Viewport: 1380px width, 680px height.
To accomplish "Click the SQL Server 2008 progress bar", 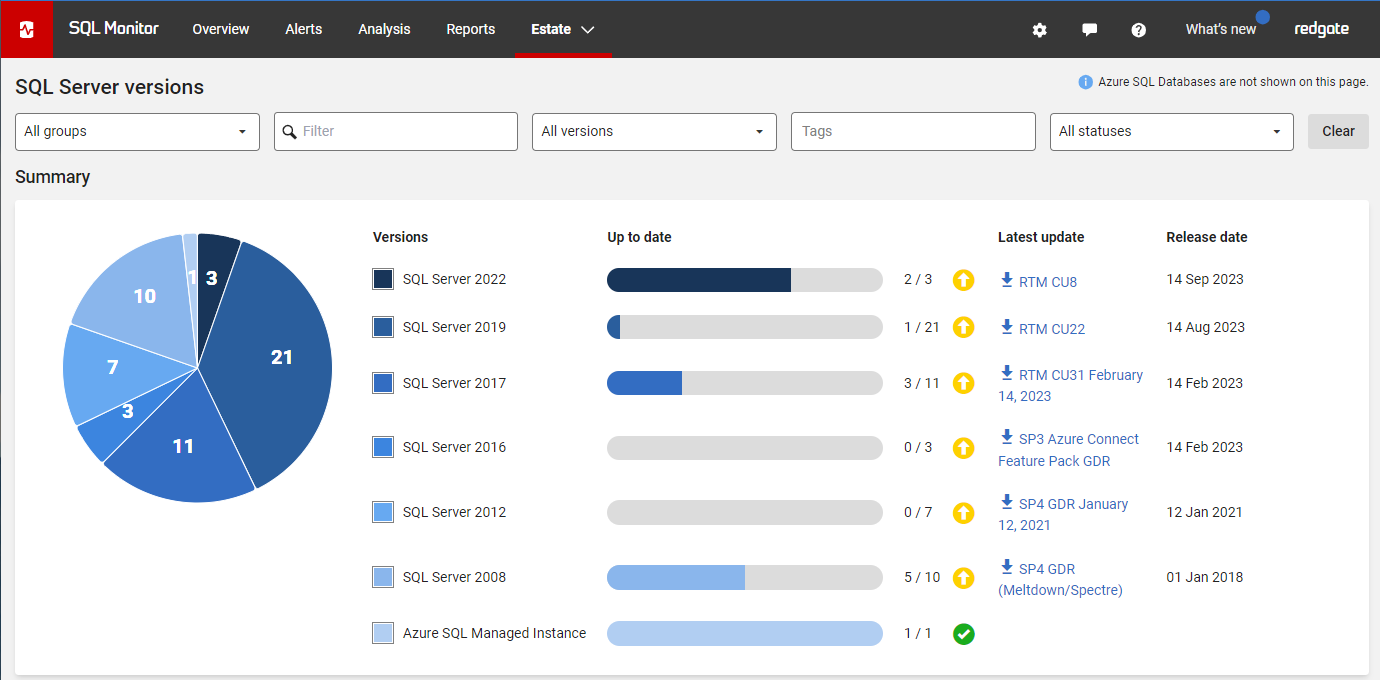I will point(744,577).
